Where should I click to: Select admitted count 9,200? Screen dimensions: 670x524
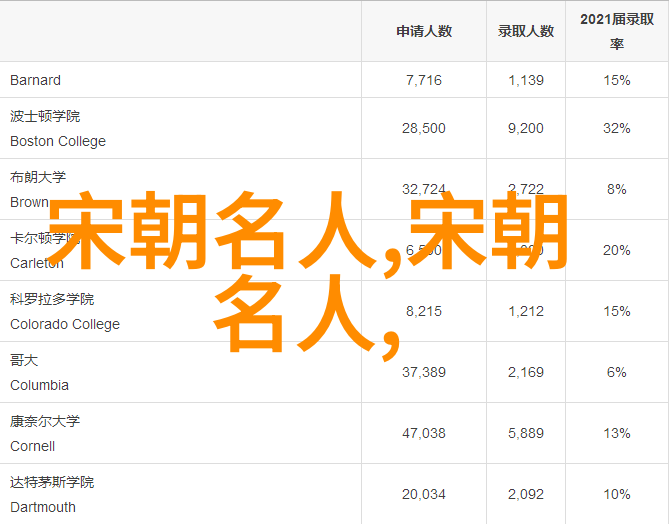pyautogui.click(x=526, y=128)
